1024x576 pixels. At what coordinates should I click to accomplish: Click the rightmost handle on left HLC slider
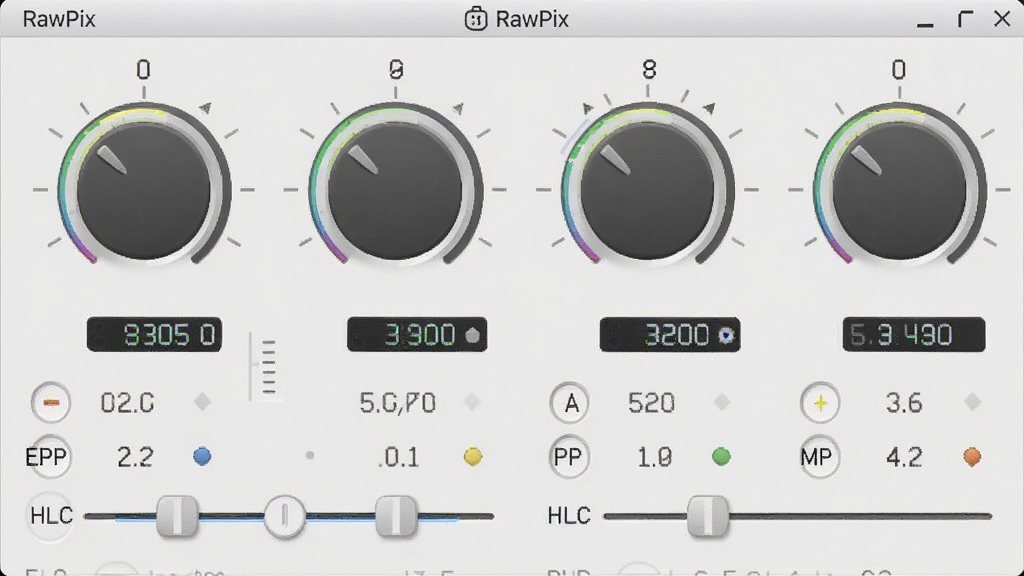point(396,516)
